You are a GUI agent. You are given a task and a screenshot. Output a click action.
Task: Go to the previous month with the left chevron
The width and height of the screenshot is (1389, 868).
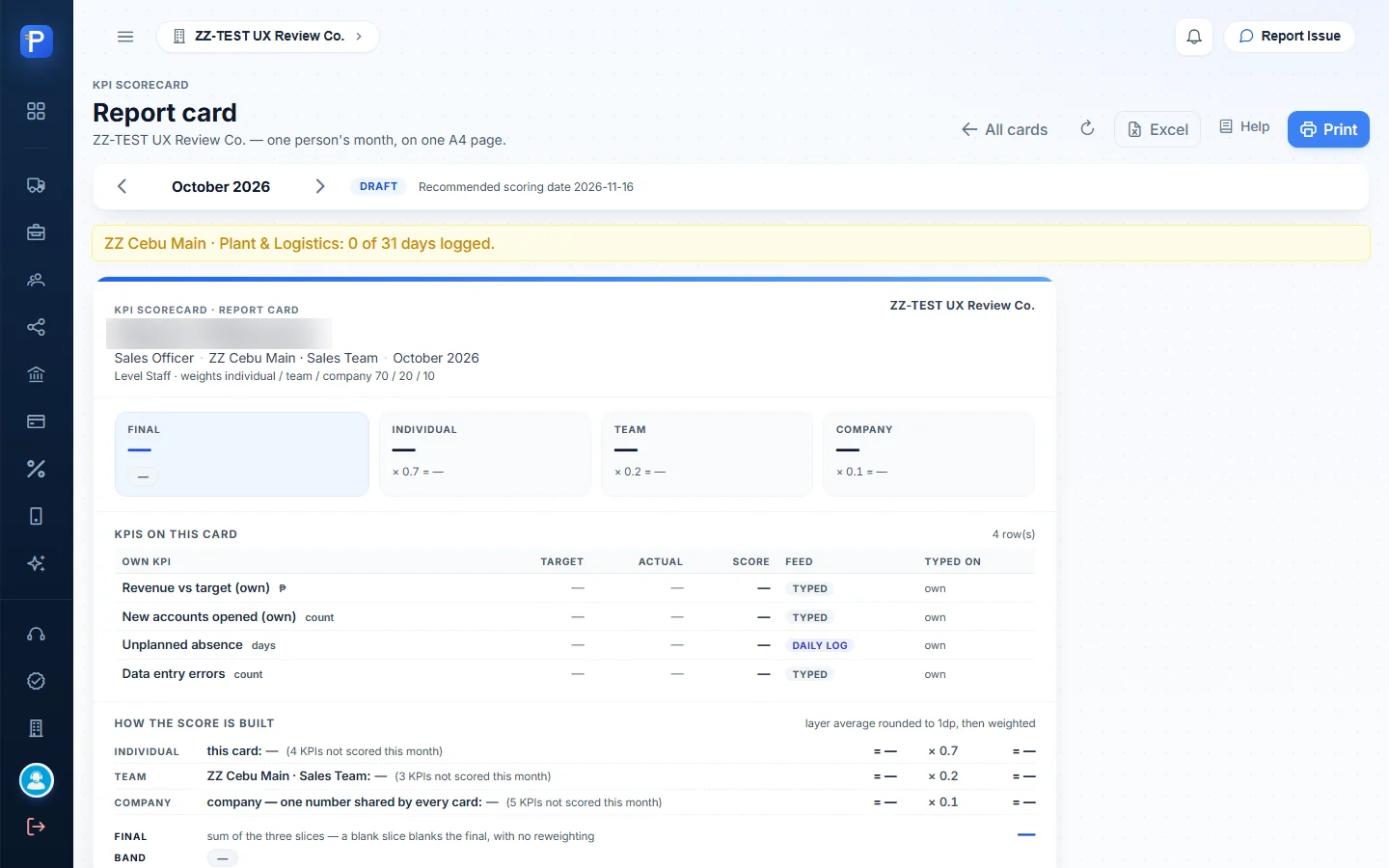(123, 186)
